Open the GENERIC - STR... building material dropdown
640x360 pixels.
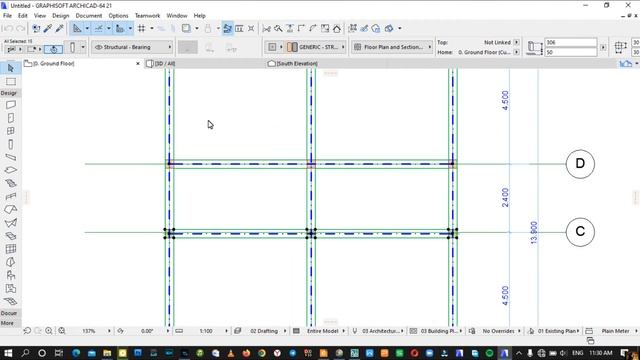pos(316,47)
